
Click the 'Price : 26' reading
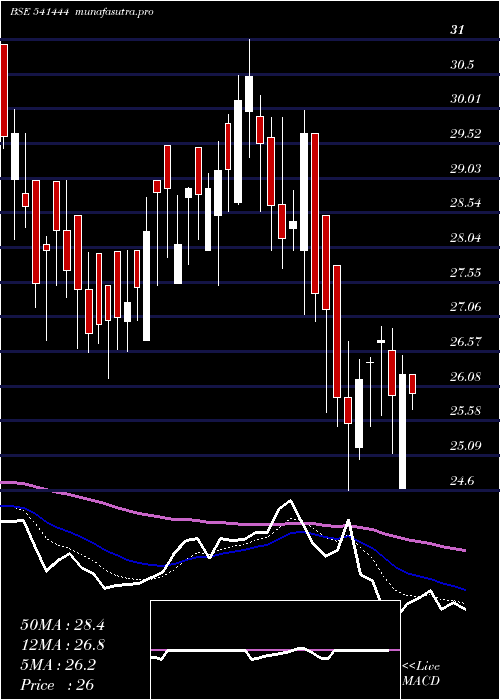(58, 685)
